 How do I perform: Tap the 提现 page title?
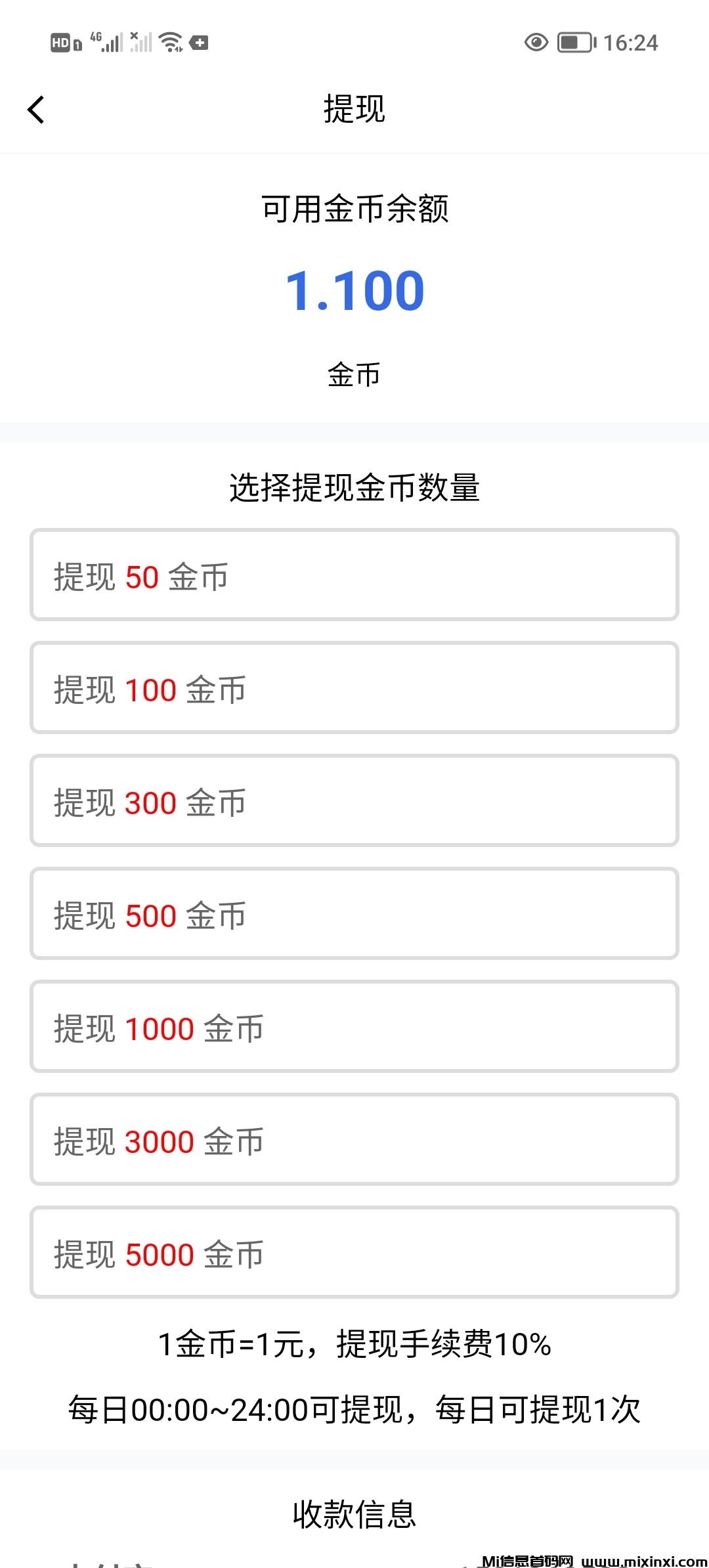pos(354,109)
